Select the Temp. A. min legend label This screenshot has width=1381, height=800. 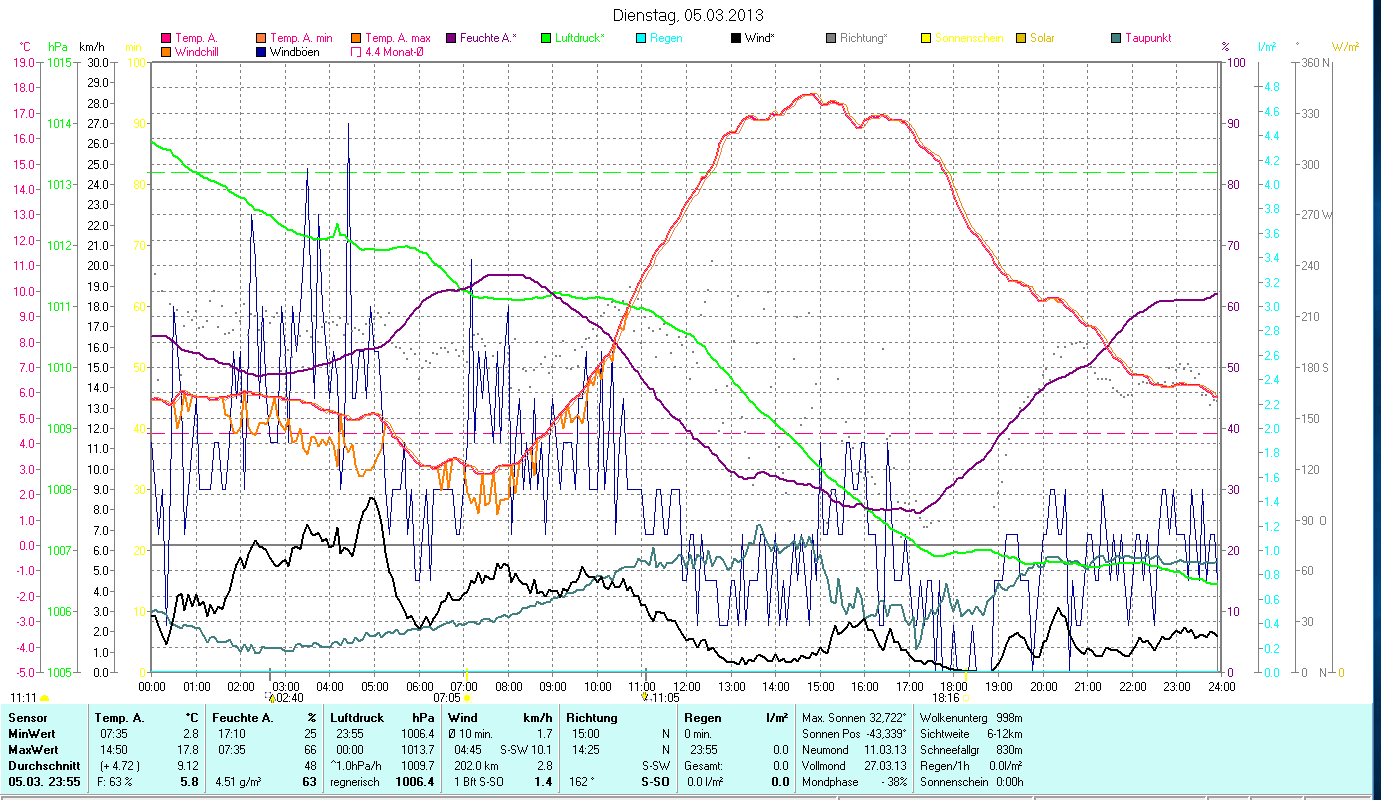pos(298,38)
